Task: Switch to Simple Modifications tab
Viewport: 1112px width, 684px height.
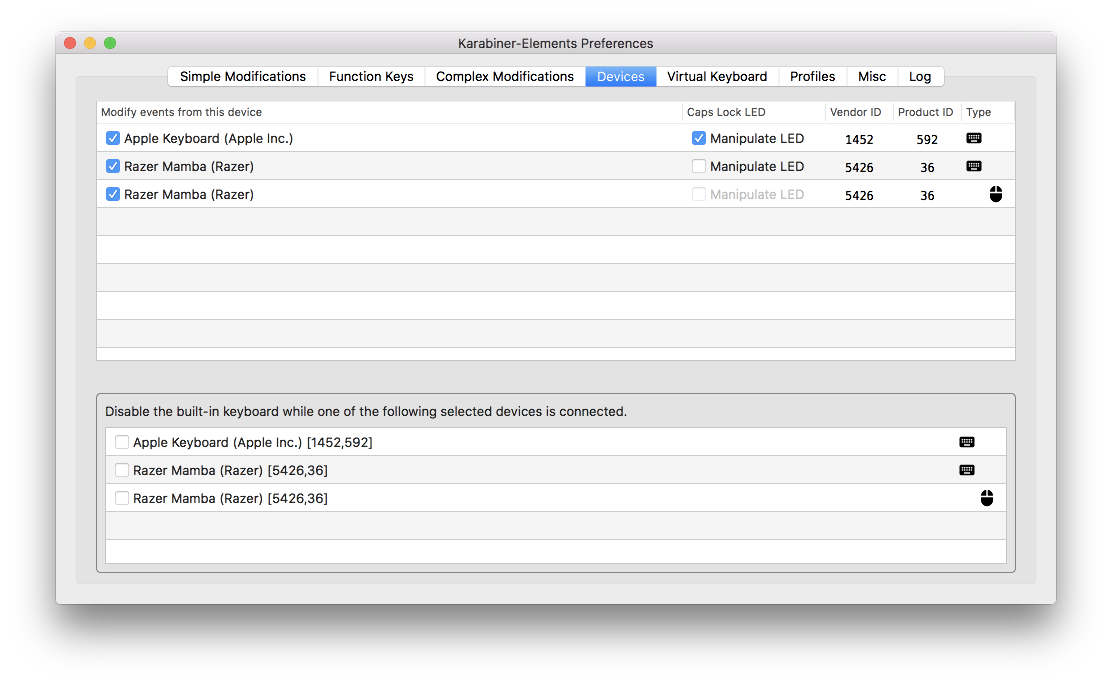Action: click(x=243, y=77)
